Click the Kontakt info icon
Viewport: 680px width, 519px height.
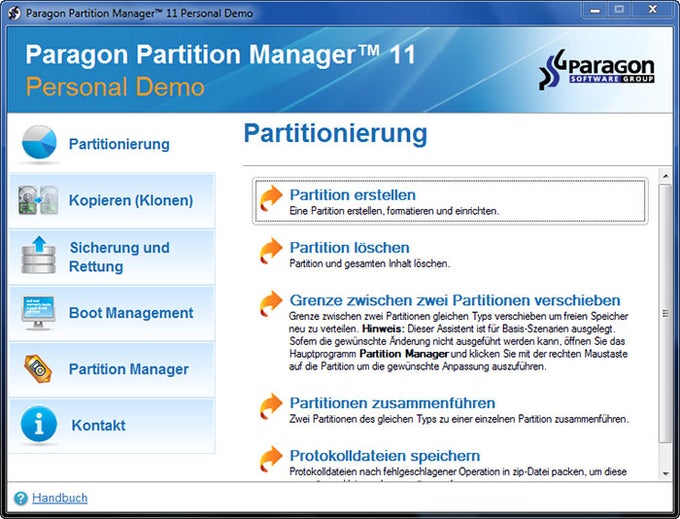coord(39,424)
